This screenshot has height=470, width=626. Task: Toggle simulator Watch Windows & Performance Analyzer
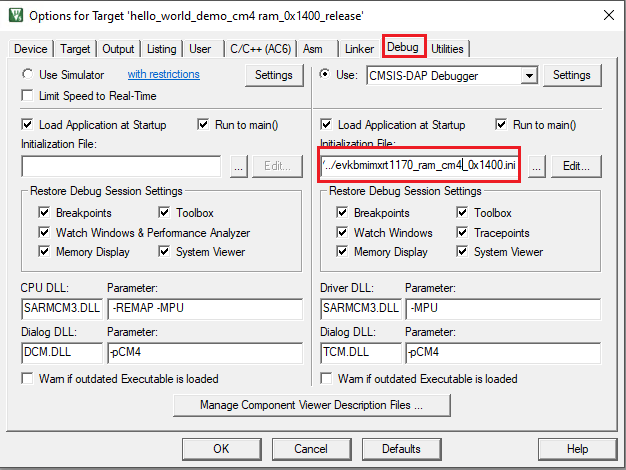pos(45,232)
